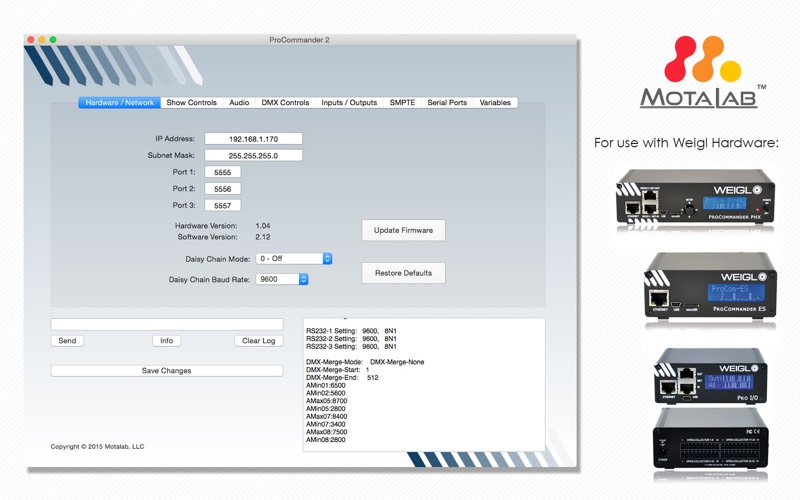Click the Send button
The image size is (800, 500).
point(67,341)
